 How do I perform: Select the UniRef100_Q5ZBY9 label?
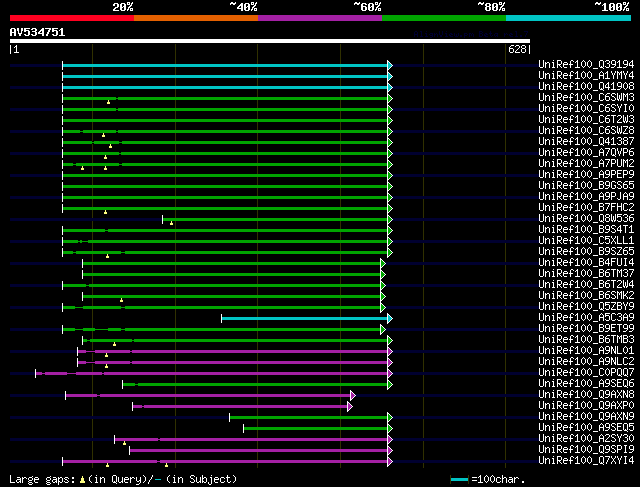tap(586, 307)
